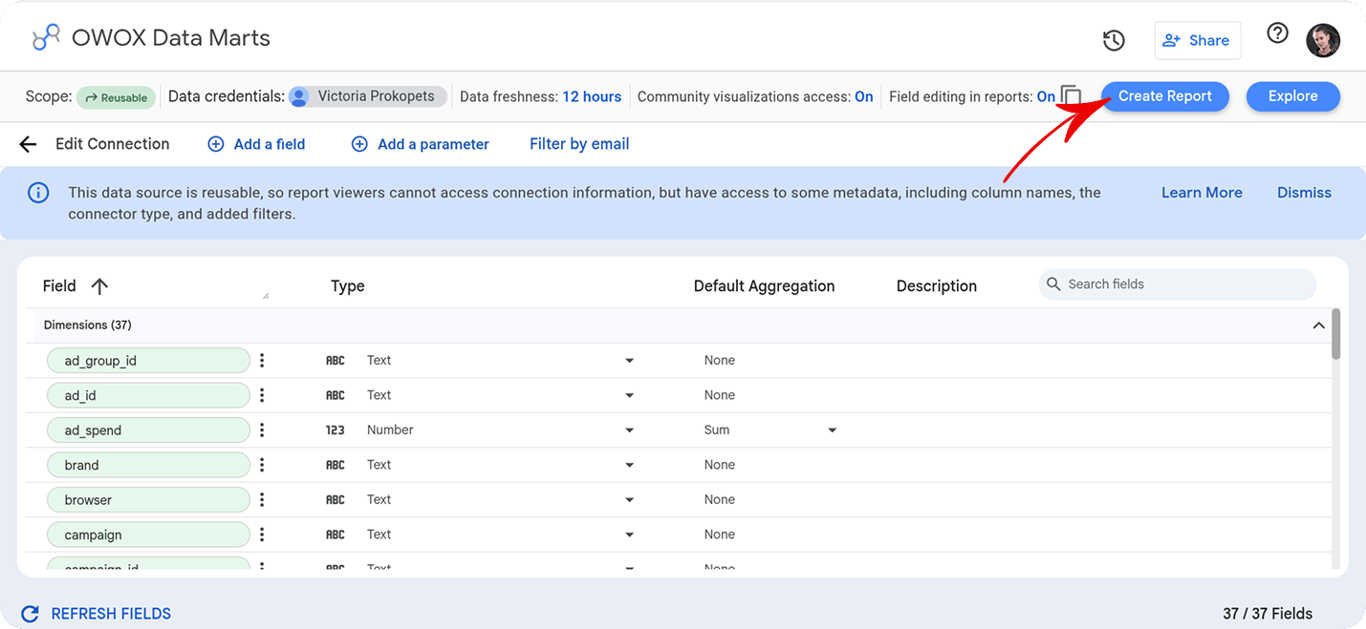The image size is (1366, 629).
Task: Open the version history clock icon
Action: pyautogui.click(x=1113, y=41)
